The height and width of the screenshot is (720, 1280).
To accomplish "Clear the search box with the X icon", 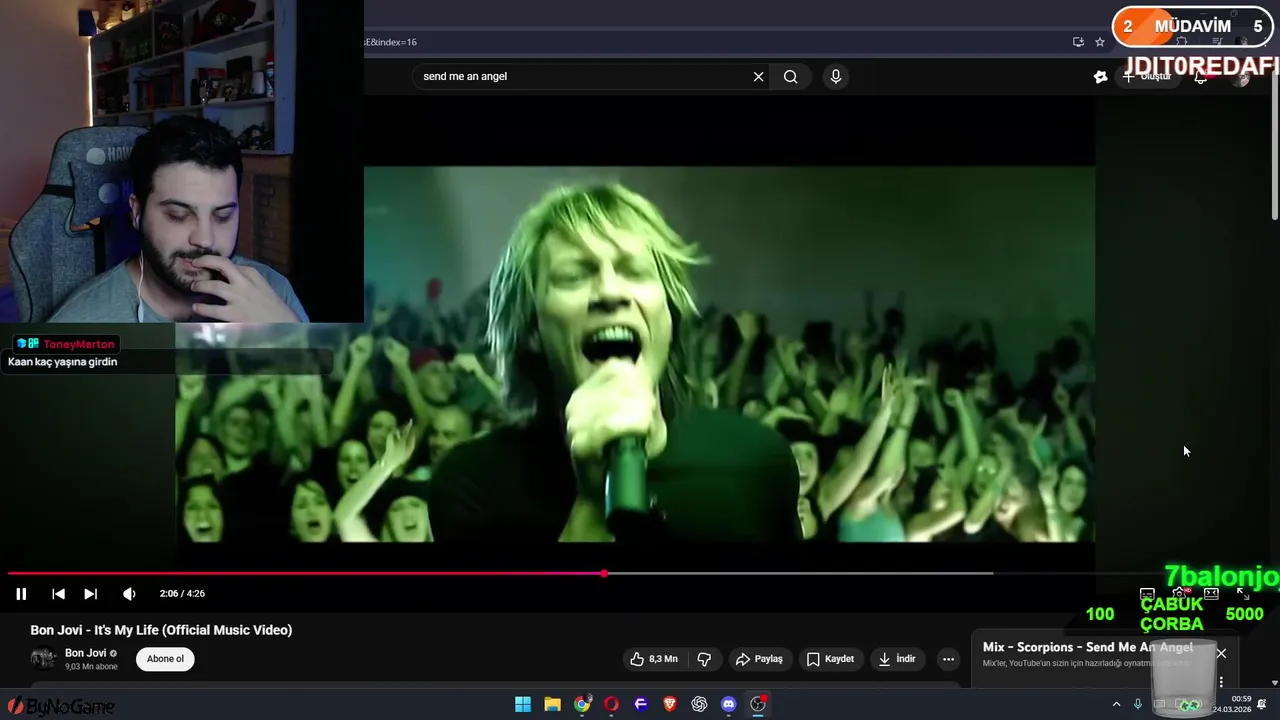I will (x=759, y=76).
